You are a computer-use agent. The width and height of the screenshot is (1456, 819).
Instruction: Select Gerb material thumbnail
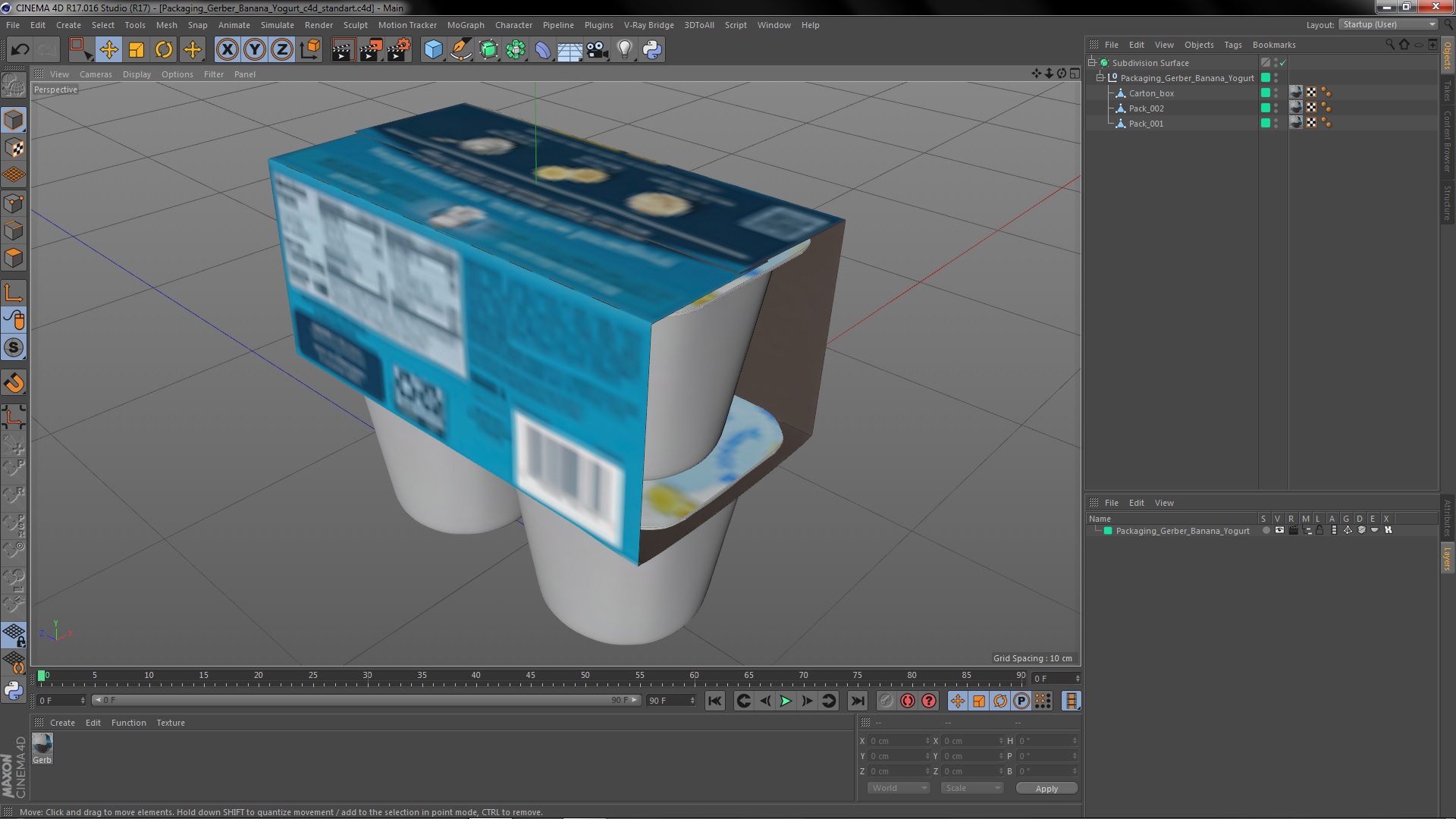coord(42,744)
